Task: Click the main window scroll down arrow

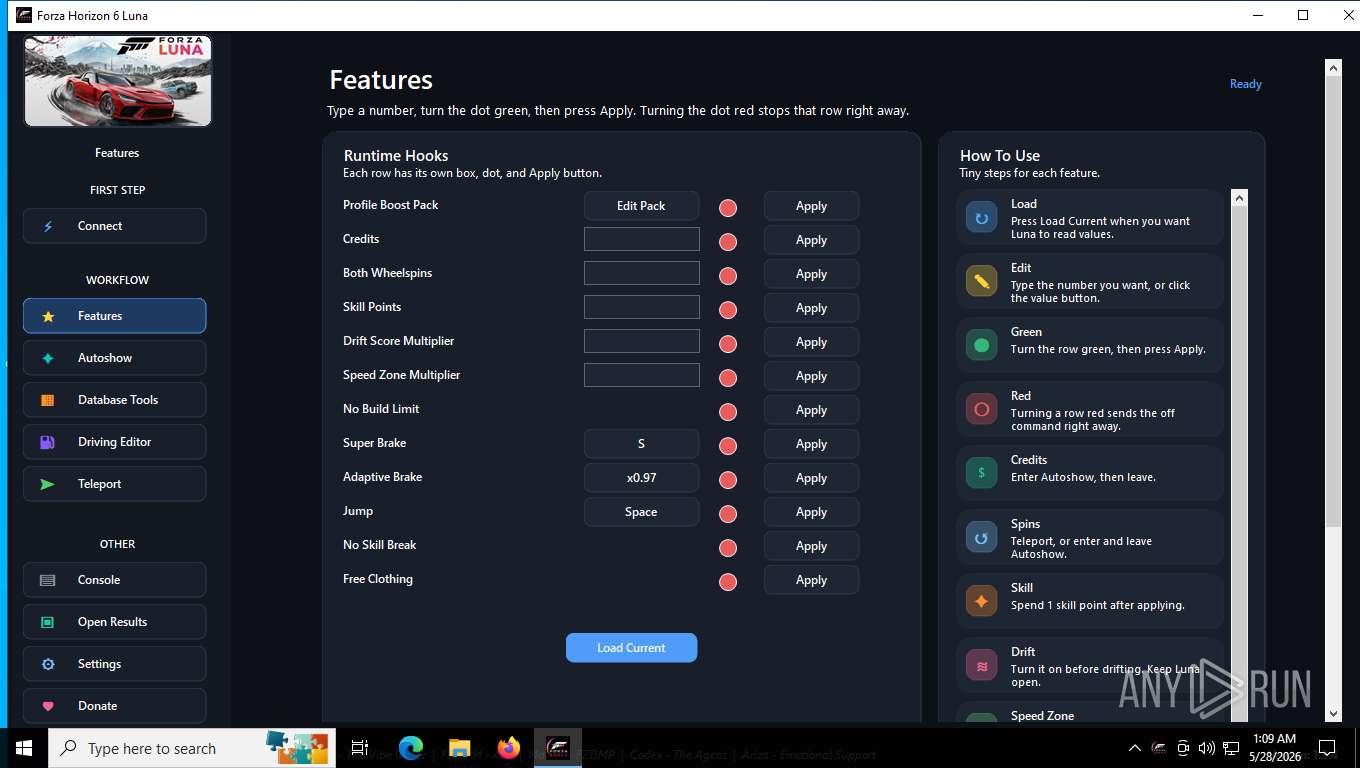Action: 1333,714
